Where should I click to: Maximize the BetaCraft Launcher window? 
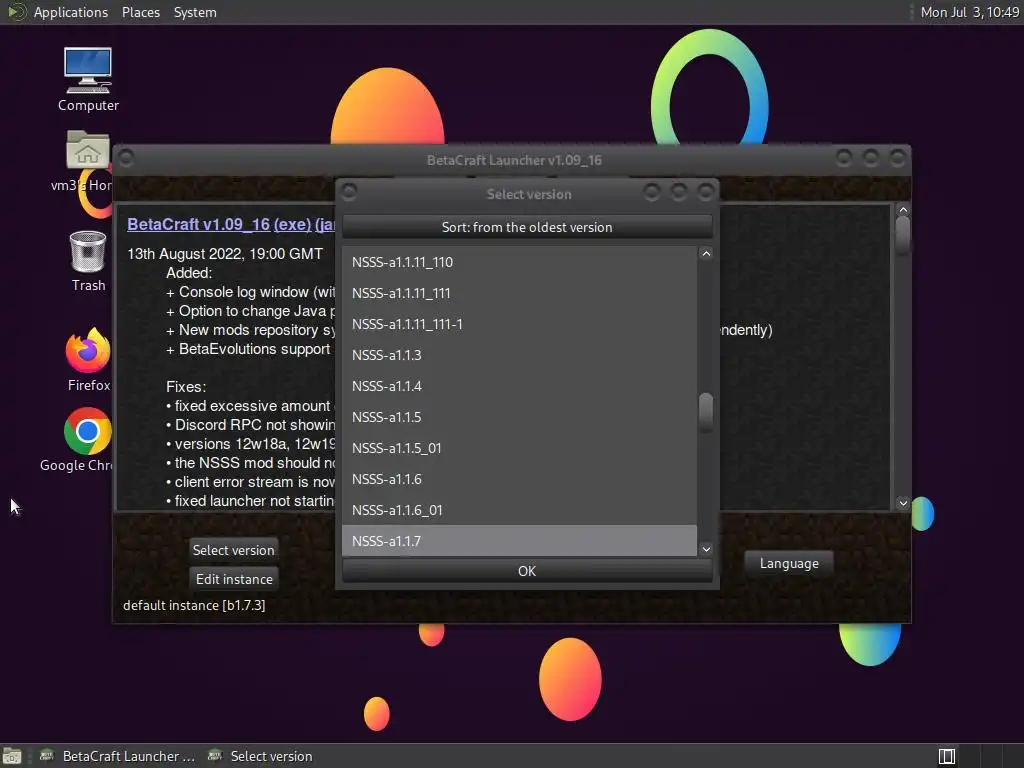871,158
